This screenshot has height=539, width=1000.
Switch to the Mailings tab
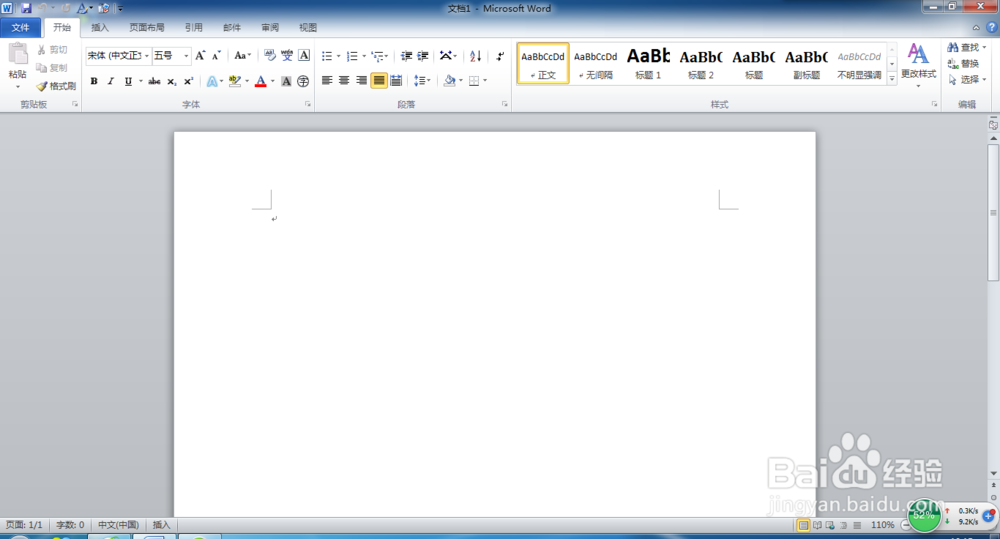(232, 27)
